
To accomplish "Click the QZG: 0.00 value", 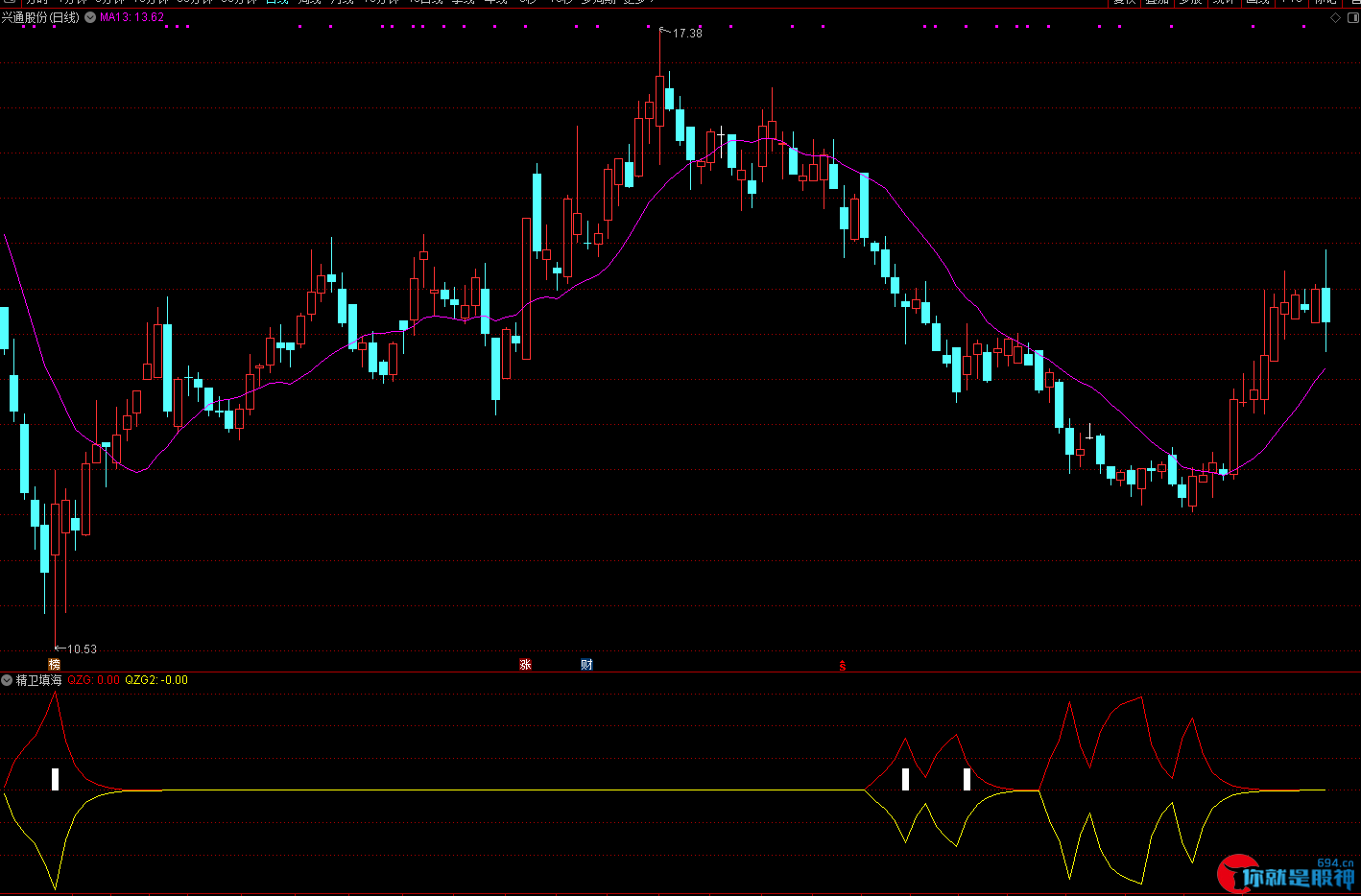I will pyautogui.click(x=94, y=680).
